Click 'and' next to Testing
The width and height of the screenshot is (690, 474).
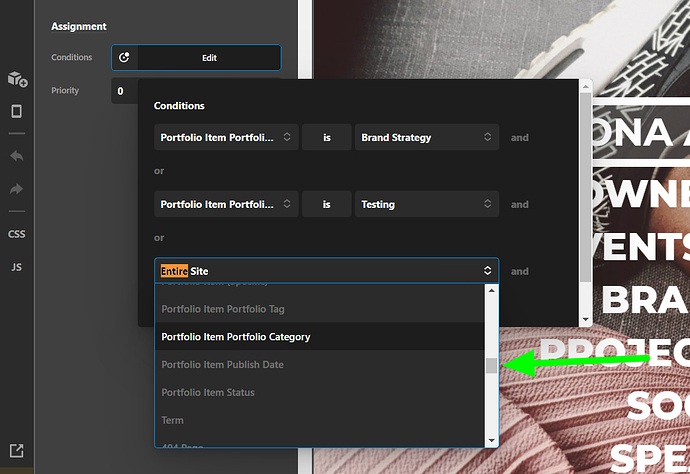(519, 205)
